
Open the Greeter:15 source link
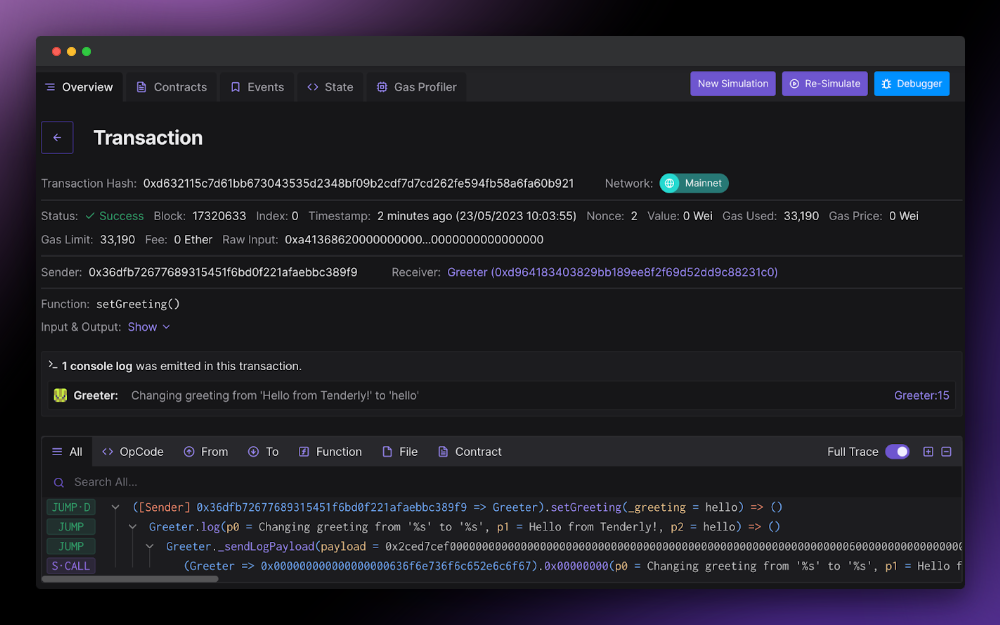[921, 395]
